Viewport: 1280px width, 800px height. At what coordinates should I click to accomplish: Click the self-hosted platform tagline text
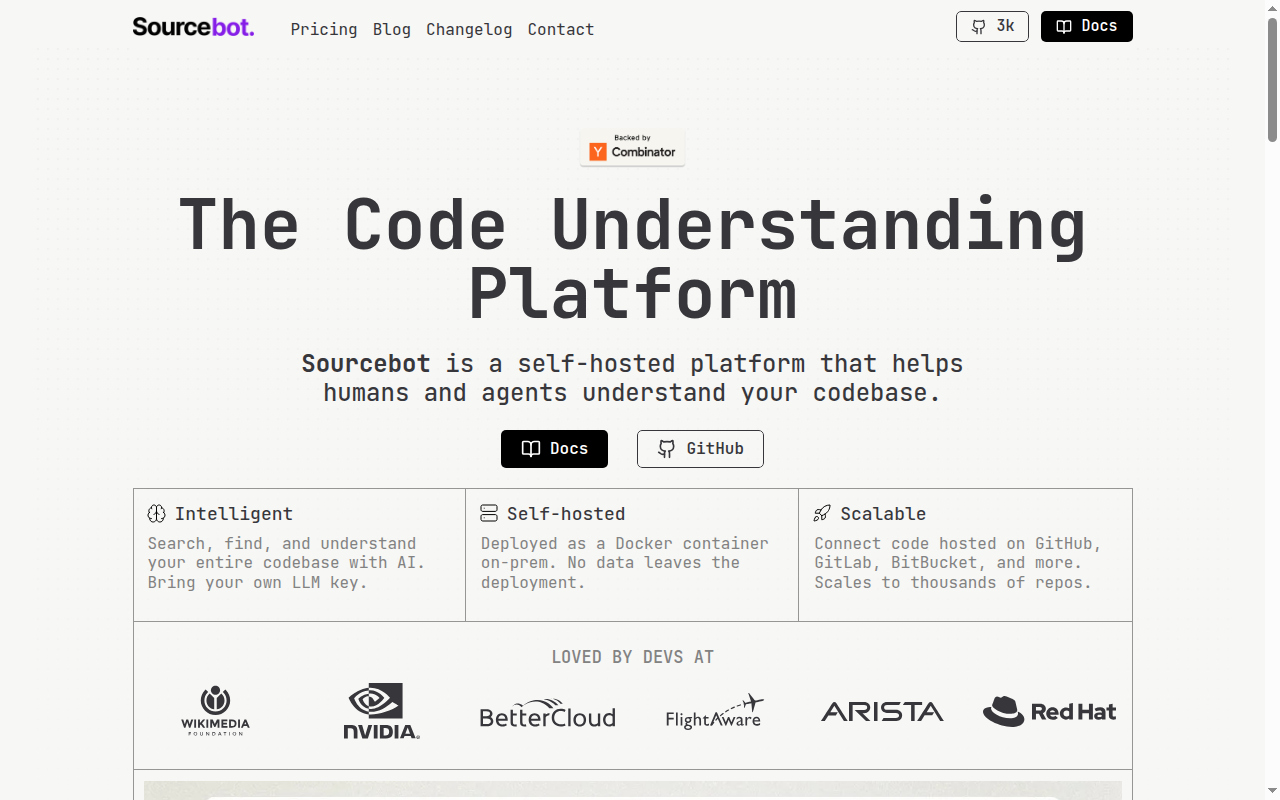pos(633,378)
